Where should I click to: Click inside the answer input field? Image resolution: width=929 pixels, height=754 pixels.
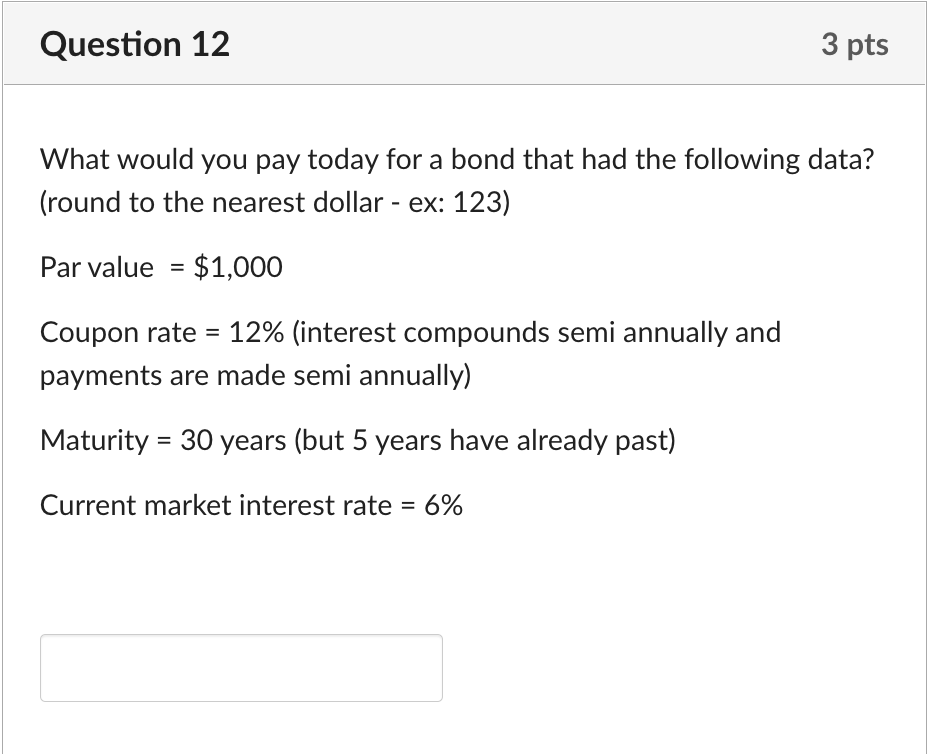click(x=240, y=668)
